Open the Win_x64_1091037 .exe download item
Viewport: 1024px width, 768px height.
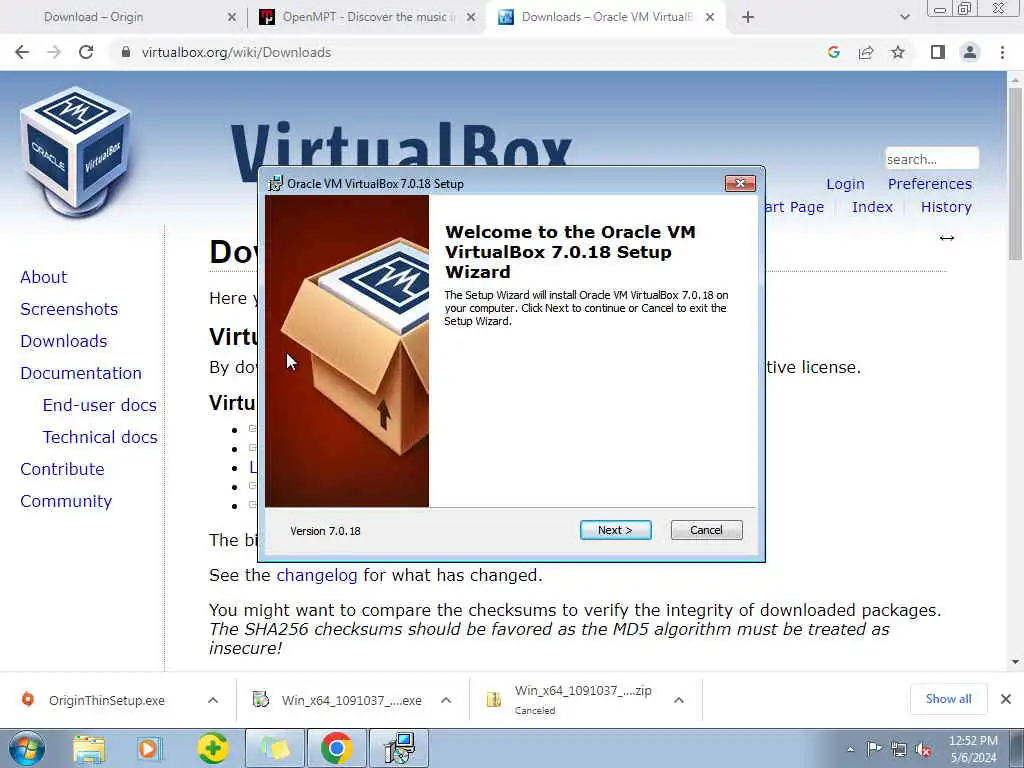point(351,700)
